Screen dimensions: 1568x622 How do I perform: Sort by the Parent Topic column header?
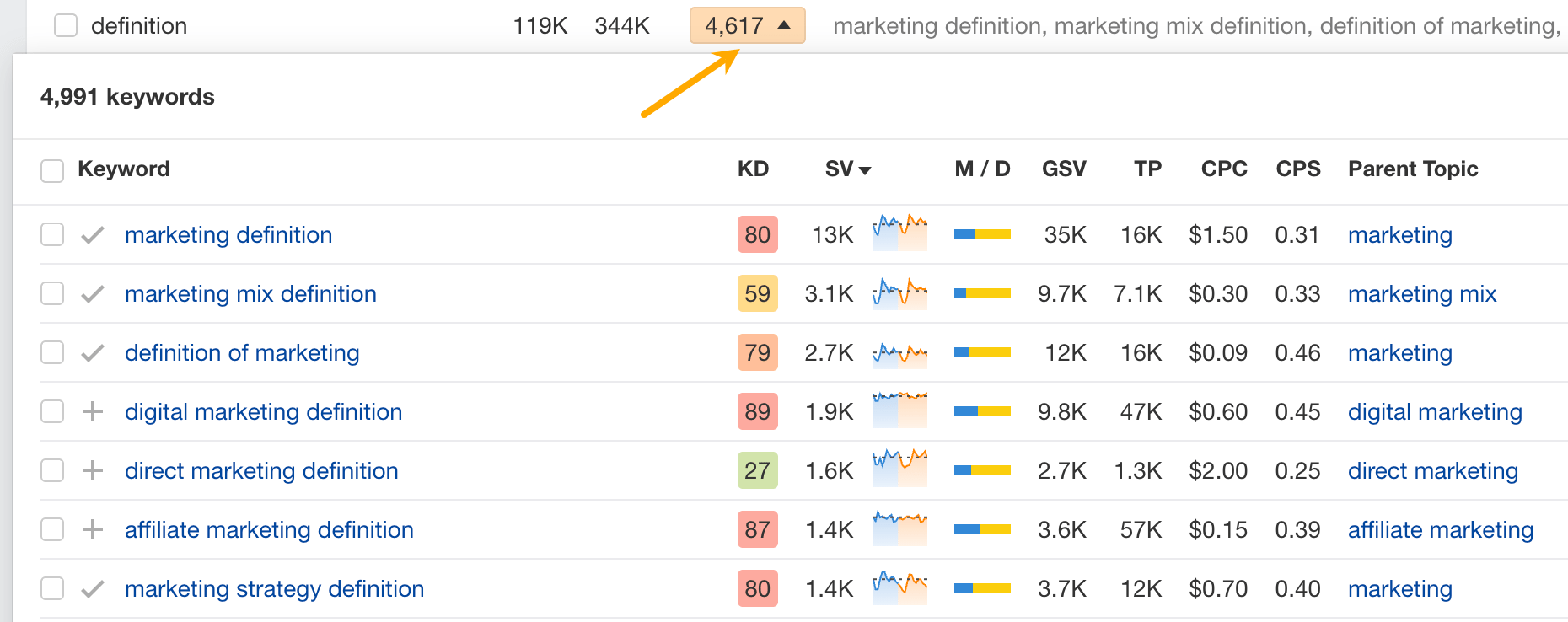[x=1412, y=169]
